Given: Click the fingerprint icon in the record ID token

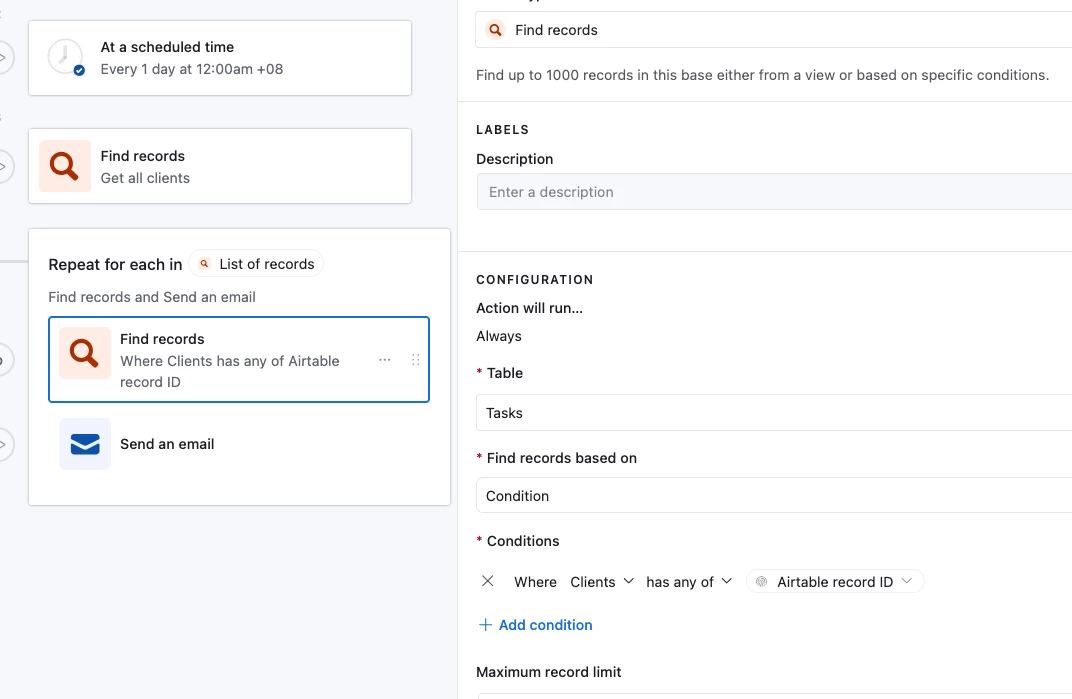Looking at the screenshot, I should click(x=762, y=582).
